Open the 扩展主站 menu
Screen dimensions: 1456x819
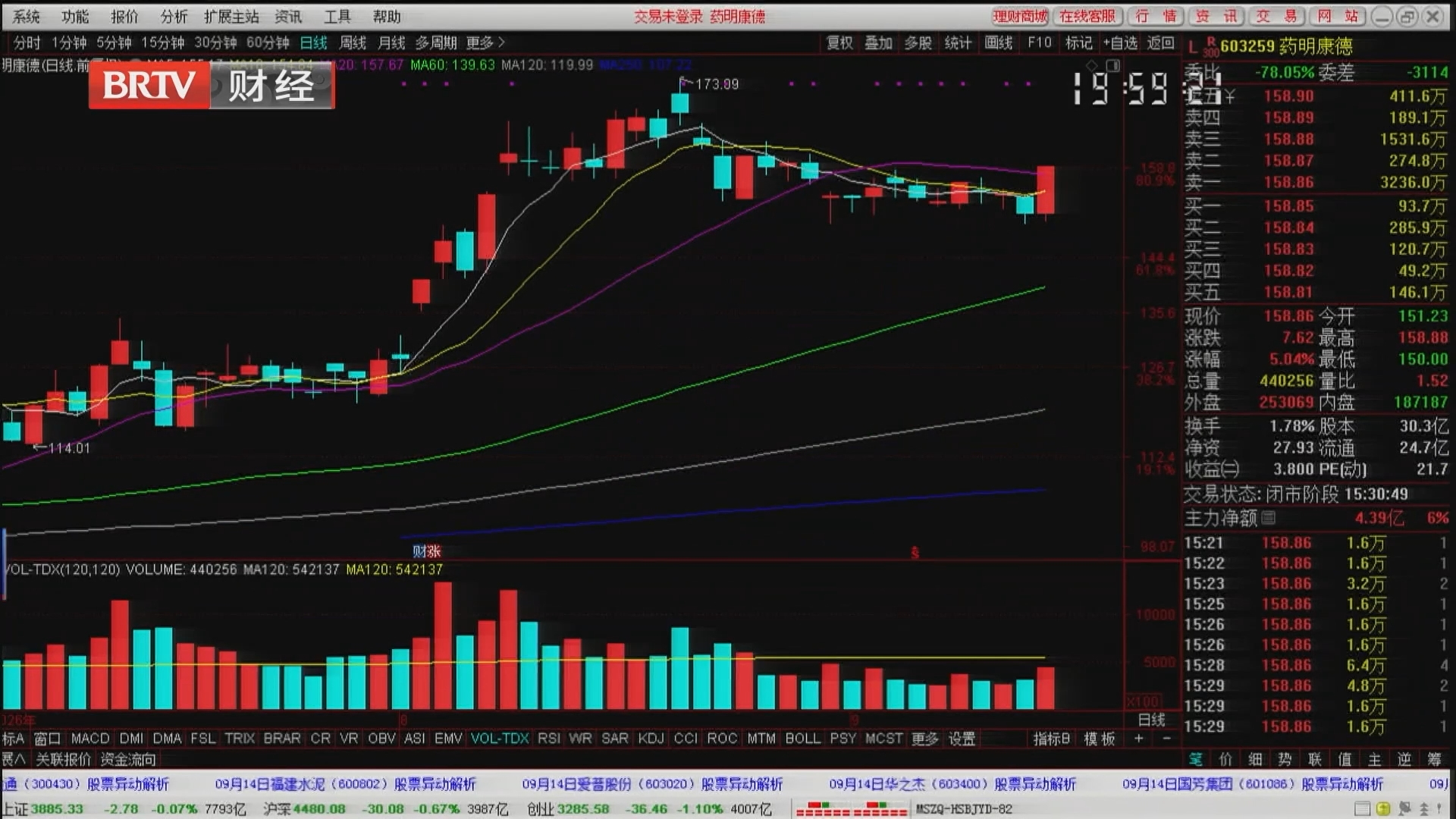(x=231, y=17)
